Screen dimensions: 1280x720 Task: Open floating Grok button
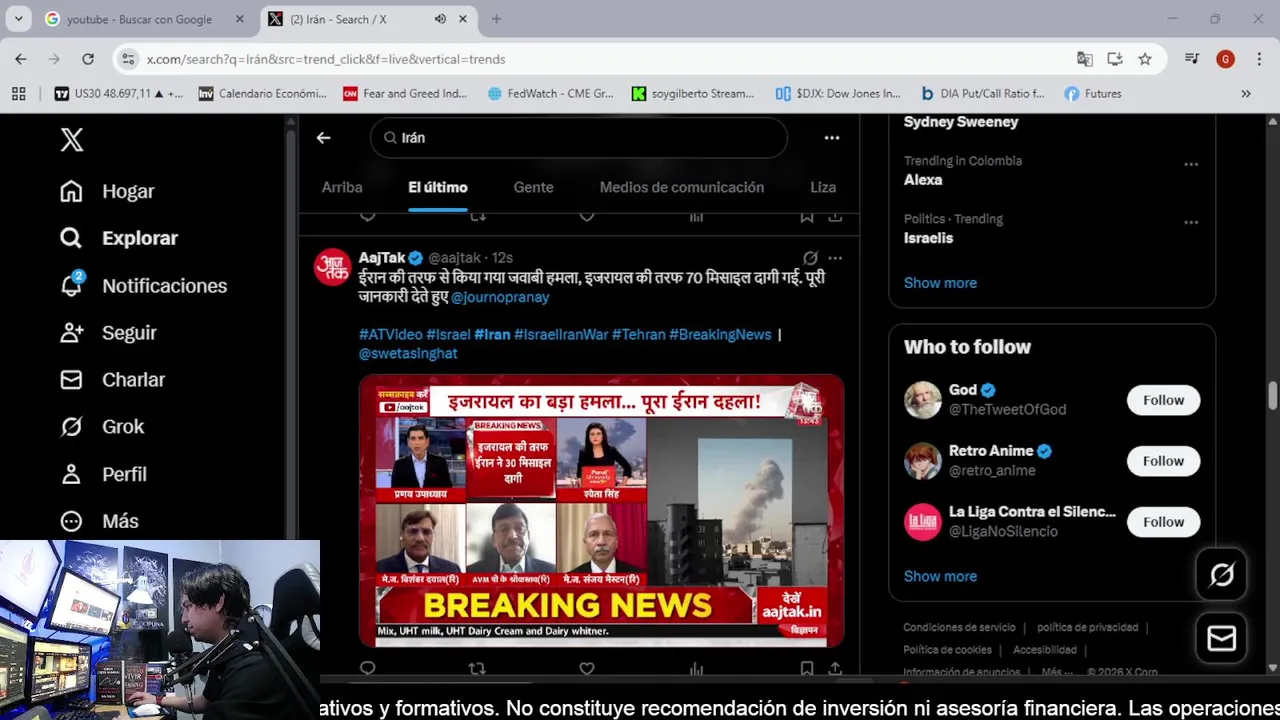coord(1222,574)
